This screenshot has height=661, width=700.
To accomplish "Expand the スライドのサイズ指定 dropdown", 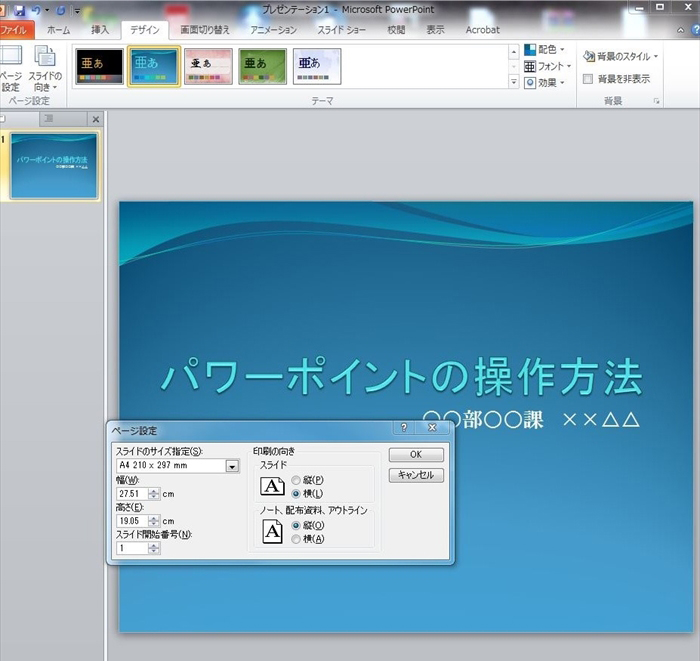I will tap(232, 466).
